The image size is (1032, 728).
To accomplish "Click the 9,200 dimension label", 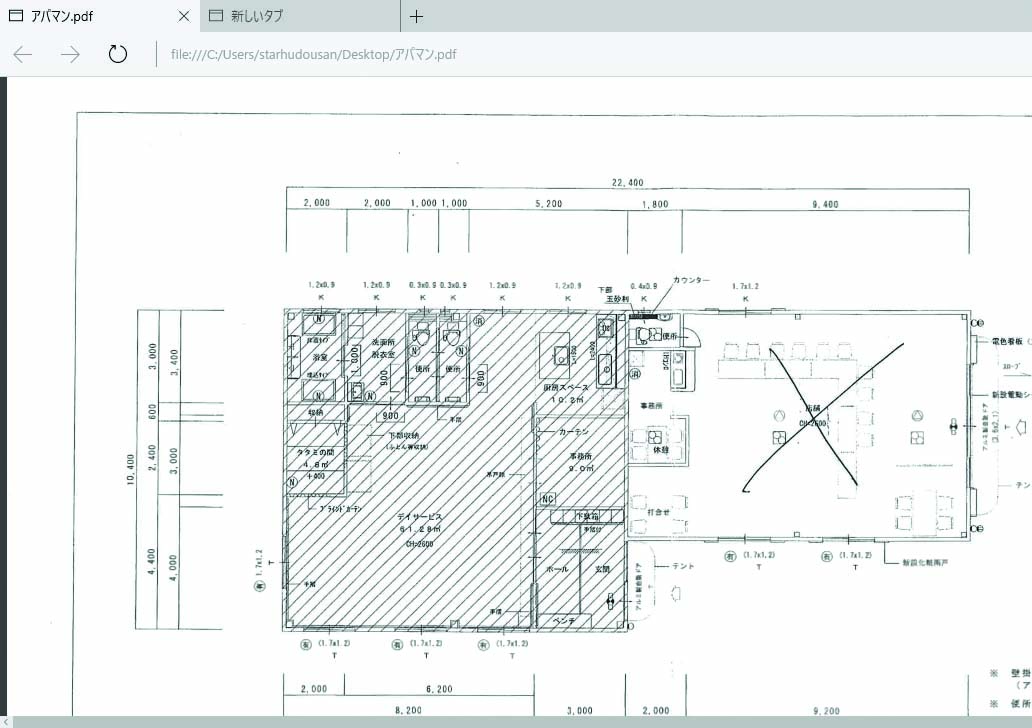I will 826,711.
